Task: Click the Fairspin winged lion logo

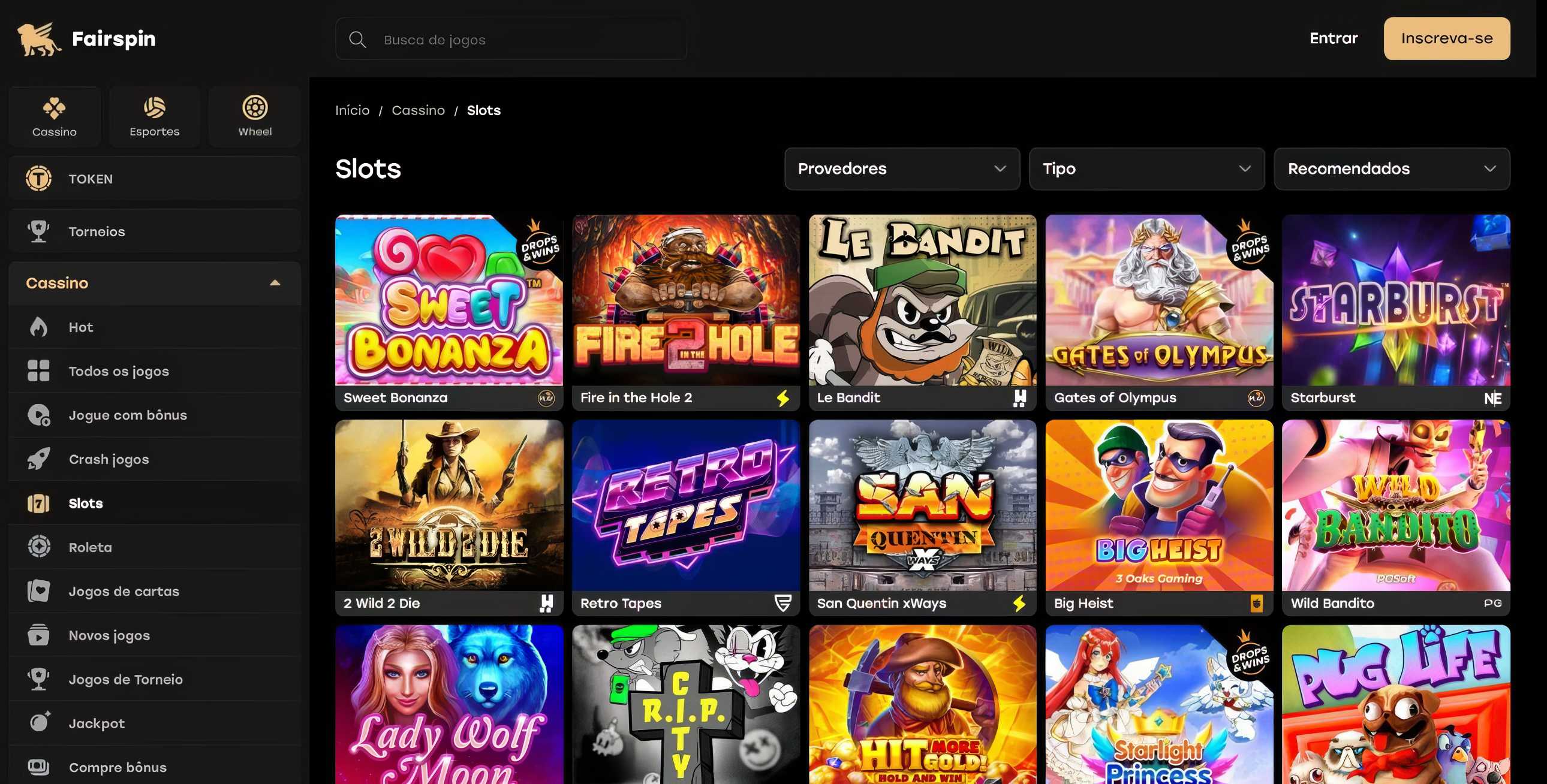Action: pos(38,39)
